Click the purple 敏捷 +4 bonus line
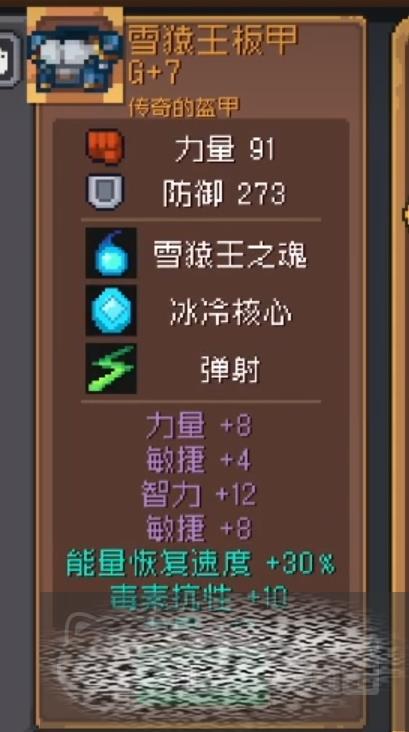Screen dimensions: 409x732 [x=199, y=460]
